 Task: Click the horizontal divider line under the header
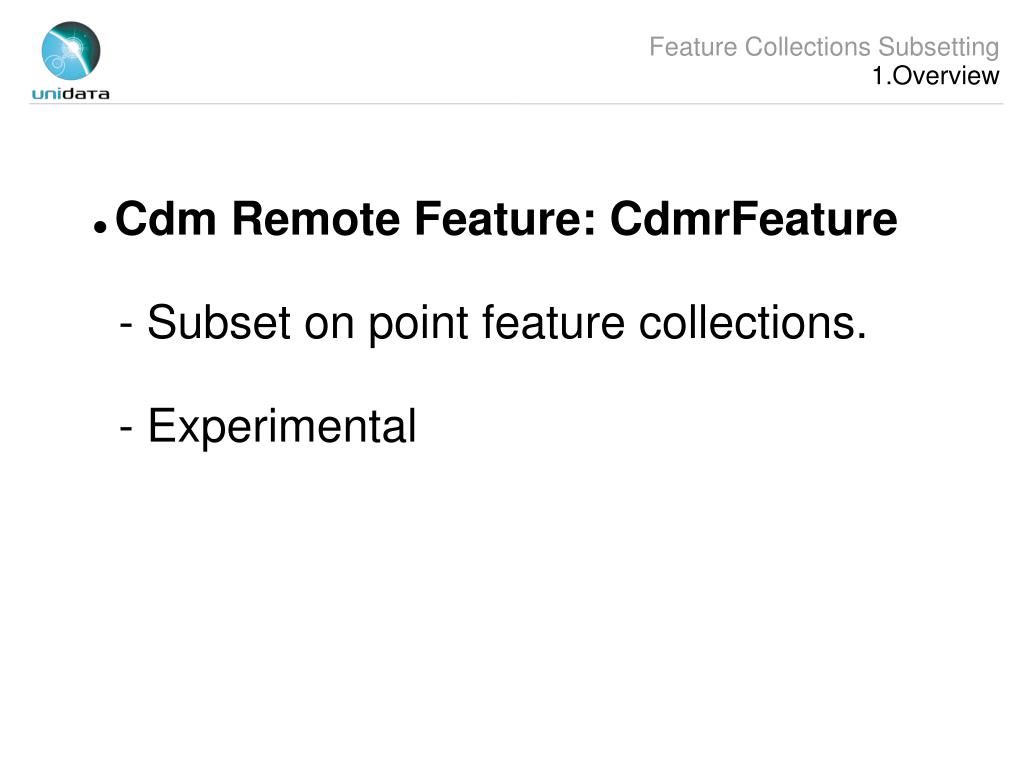(x=516, y=104)
